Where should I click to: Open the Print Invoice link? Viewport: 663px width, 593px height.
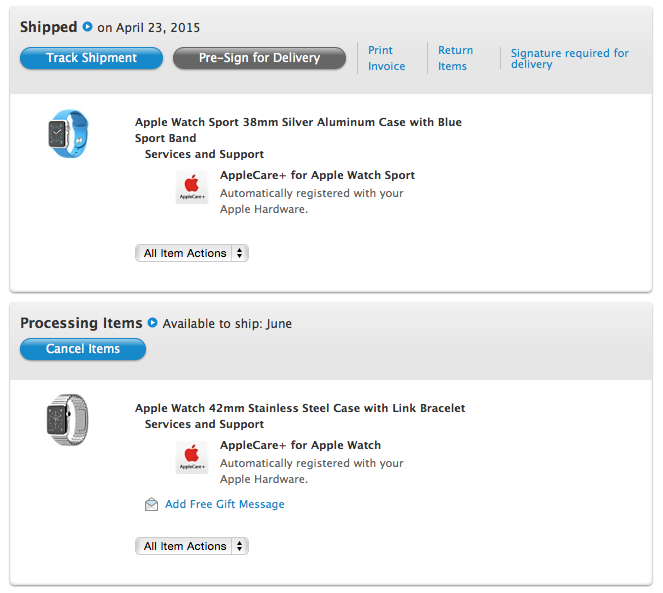386,58
